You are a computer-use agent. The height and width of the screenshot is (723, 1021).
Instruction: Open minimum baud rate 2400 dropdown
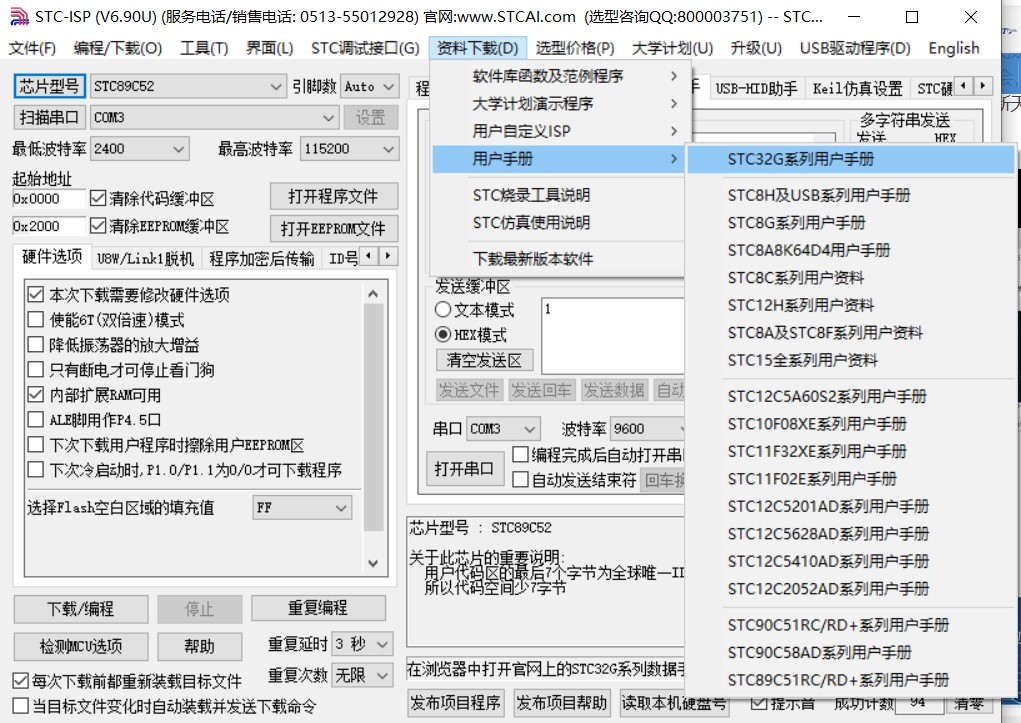140,149
